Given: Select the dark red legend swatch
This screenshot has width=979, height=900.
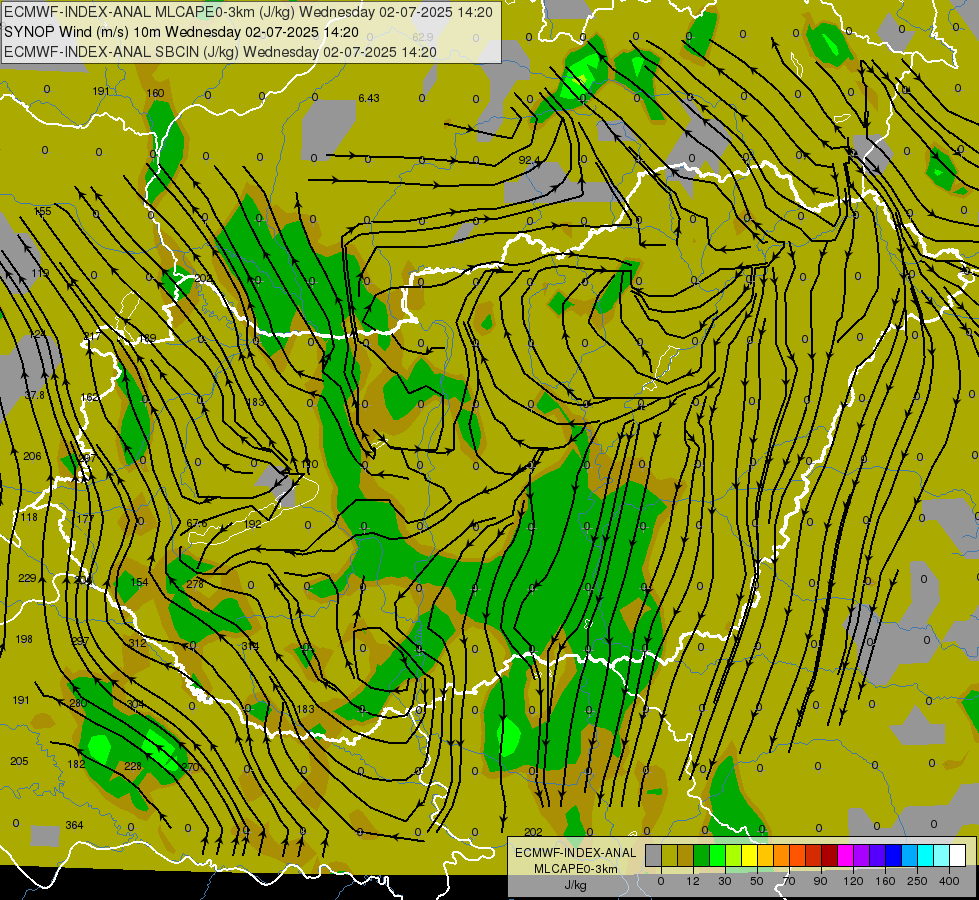Looking at the screenshot, I should (830, 855).
